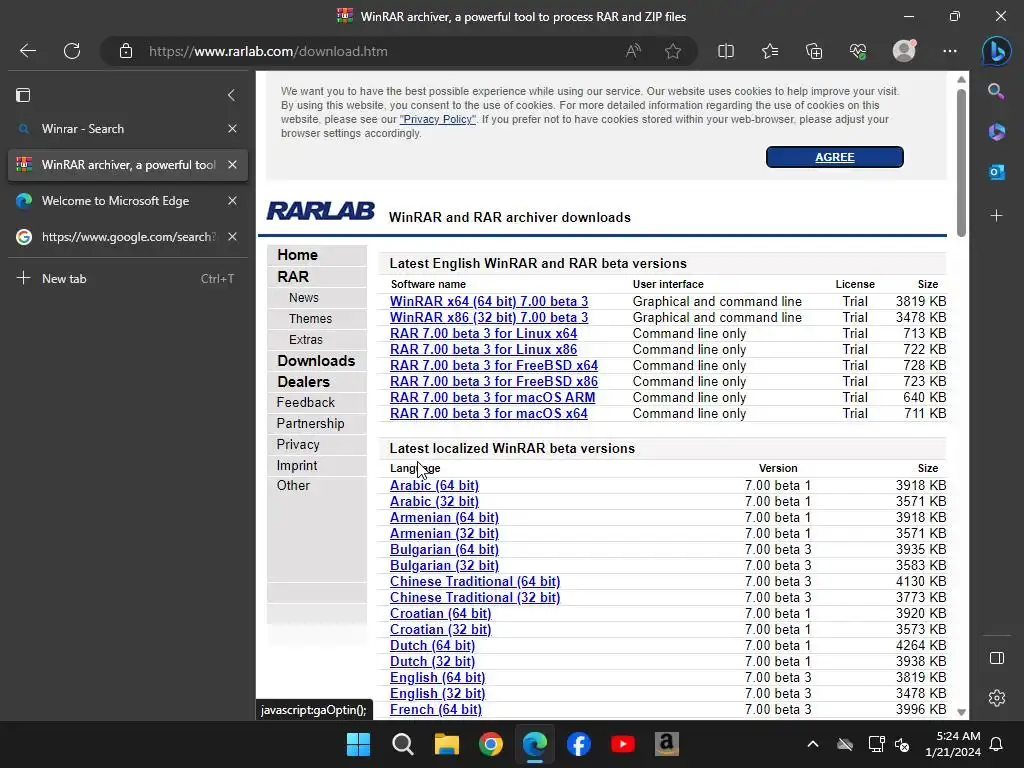
Task: Click the address bar URL field
Action: click(379, 51)
